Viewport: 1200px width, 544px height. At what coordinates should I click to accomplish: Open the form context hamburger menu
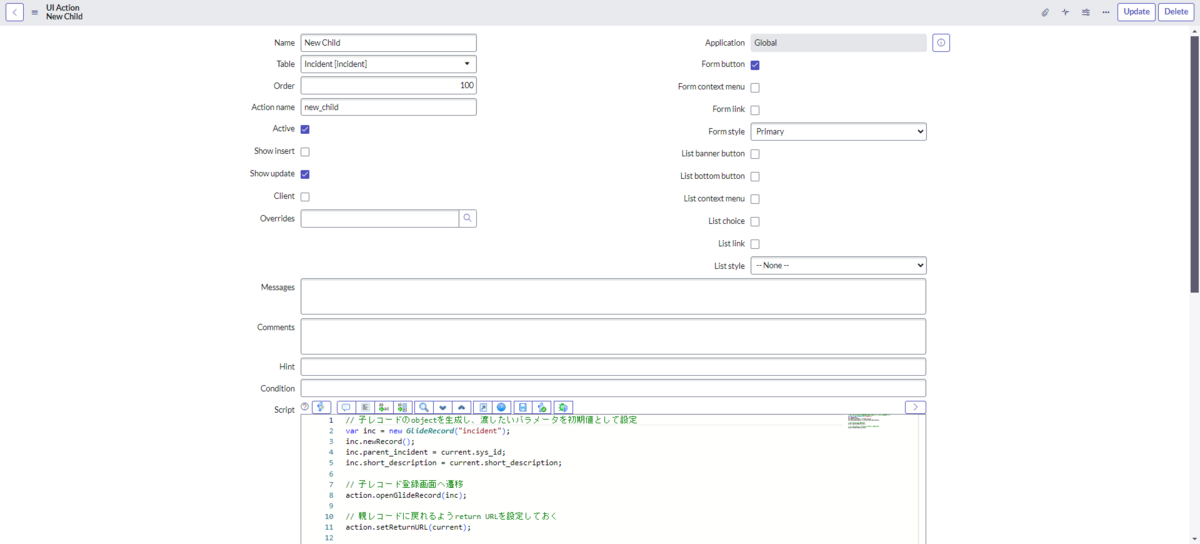35,12
